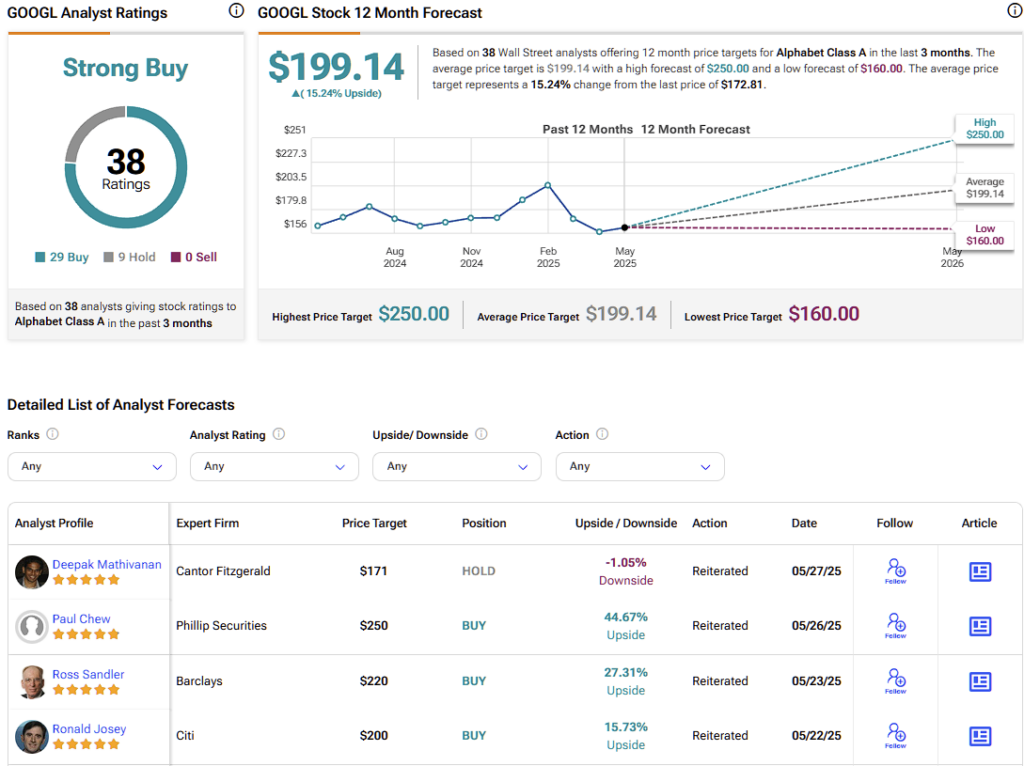Click Deepak Mathivanan's profile photo
Screen dimensions: 1024x766
31,572
